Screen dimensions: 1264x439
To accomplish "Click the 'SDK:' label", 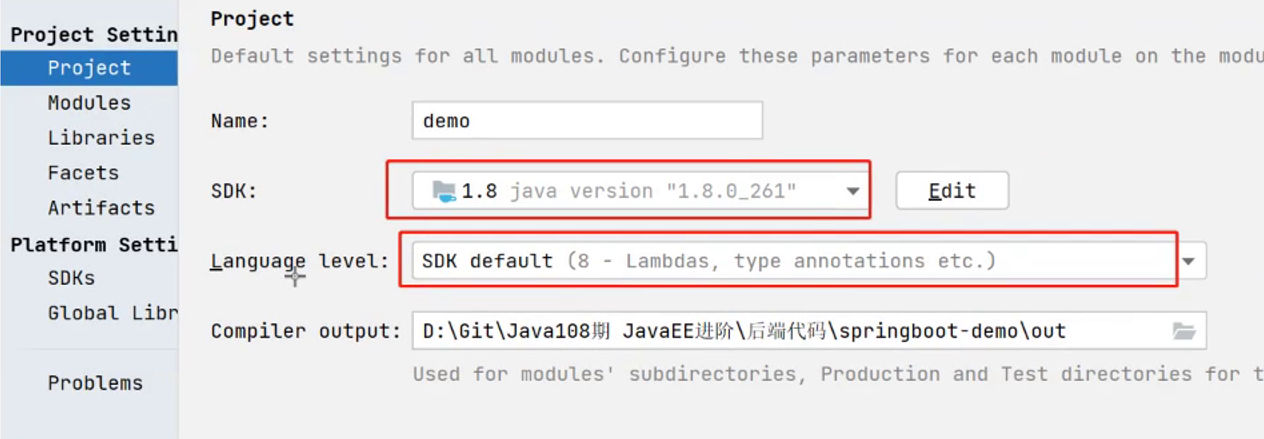I will 234,191.
